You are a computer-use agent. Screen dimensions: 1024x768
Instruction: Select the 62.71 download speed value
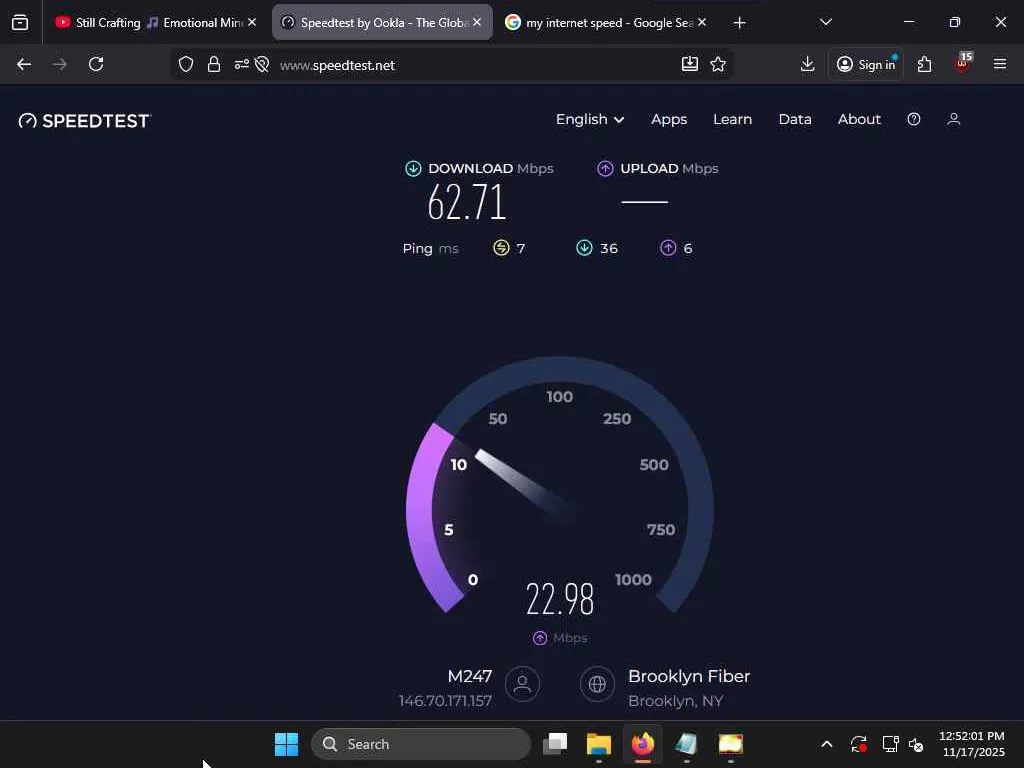pos(467,202)
